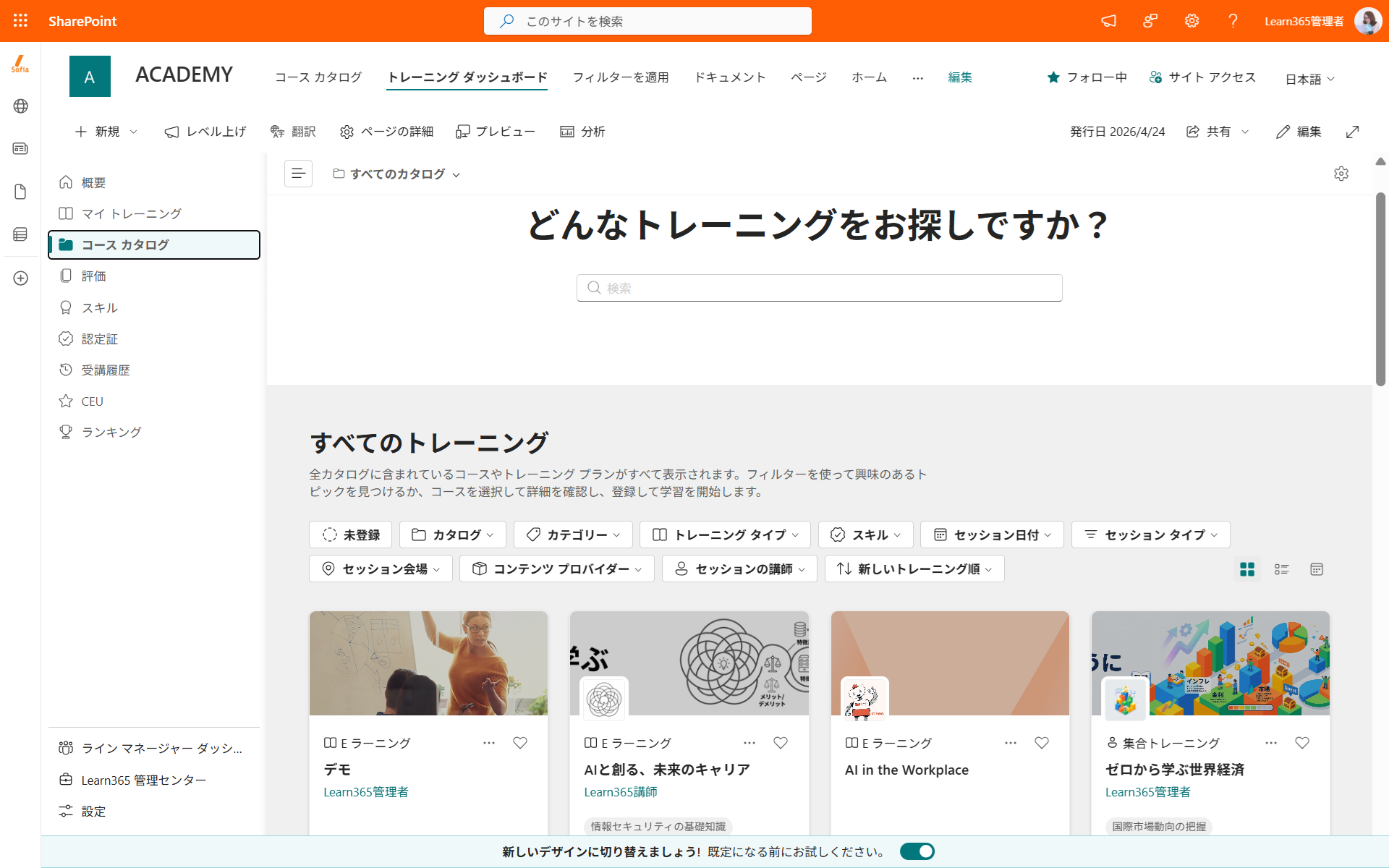Open more options for AIと創る、未来のキャリア
1389x868 pixels.
click(749, 743)
